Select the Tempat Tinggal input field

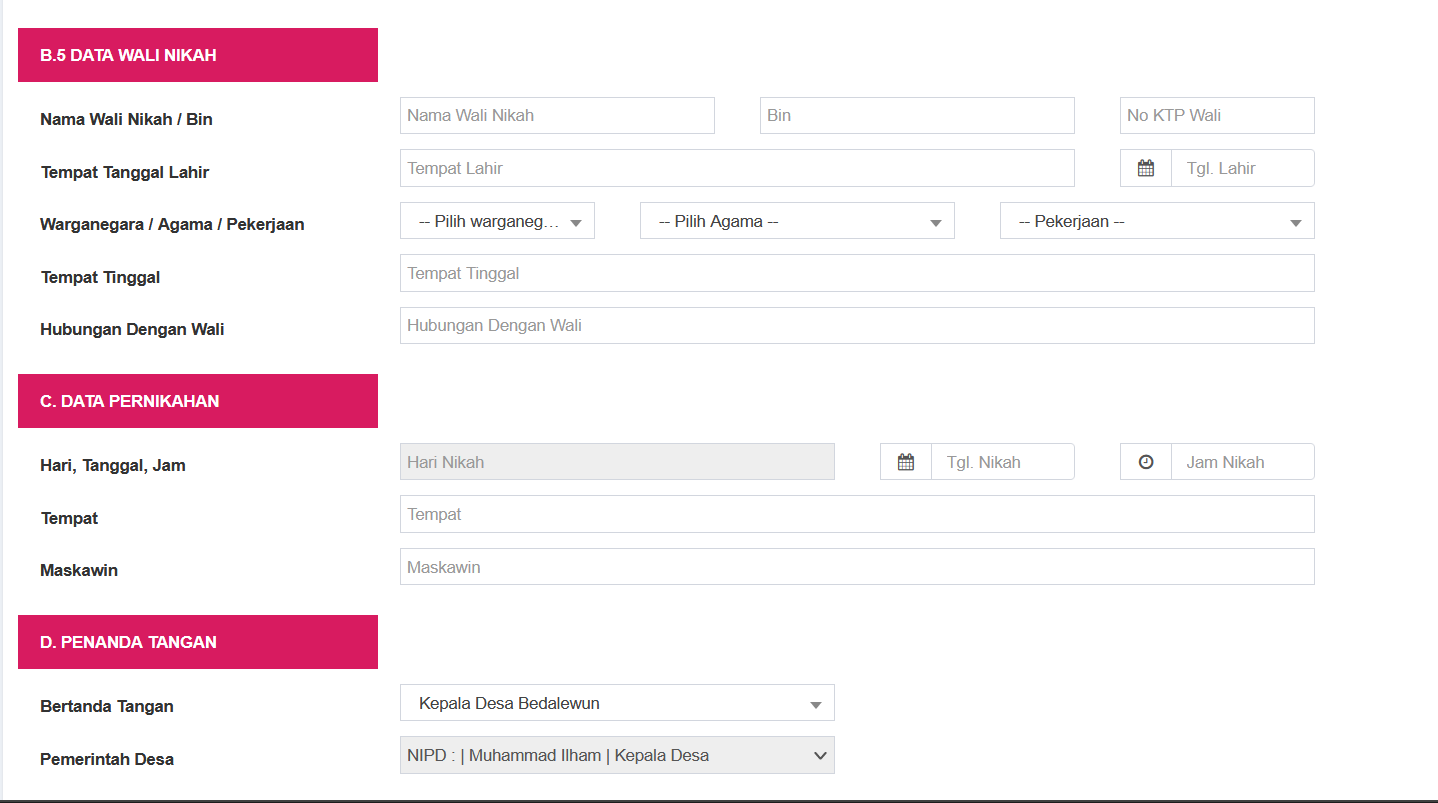857,272
